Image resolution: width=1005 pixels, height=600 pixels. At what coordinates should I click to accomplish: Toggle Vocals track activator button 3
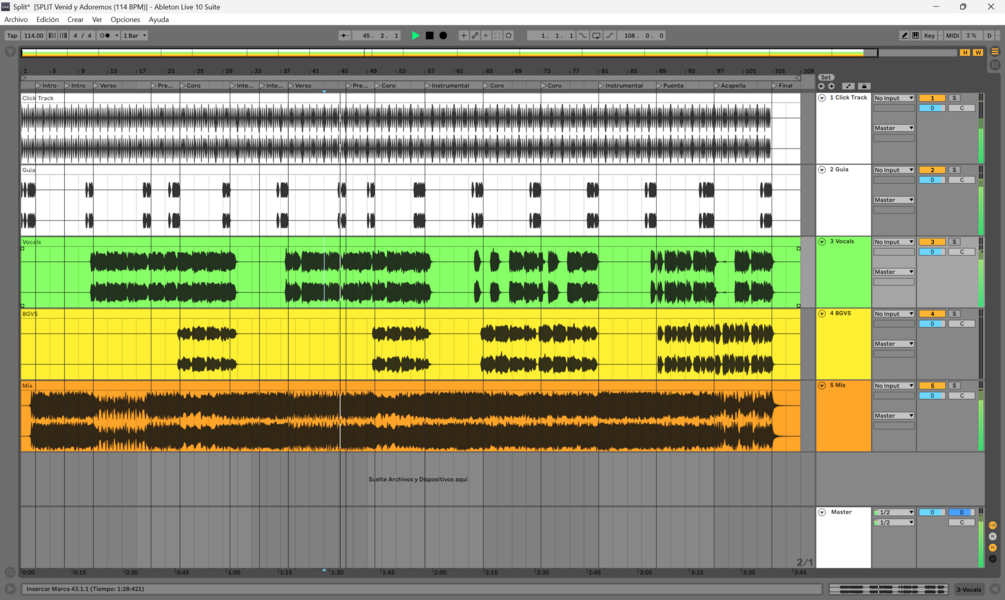(x=932, y=242)
